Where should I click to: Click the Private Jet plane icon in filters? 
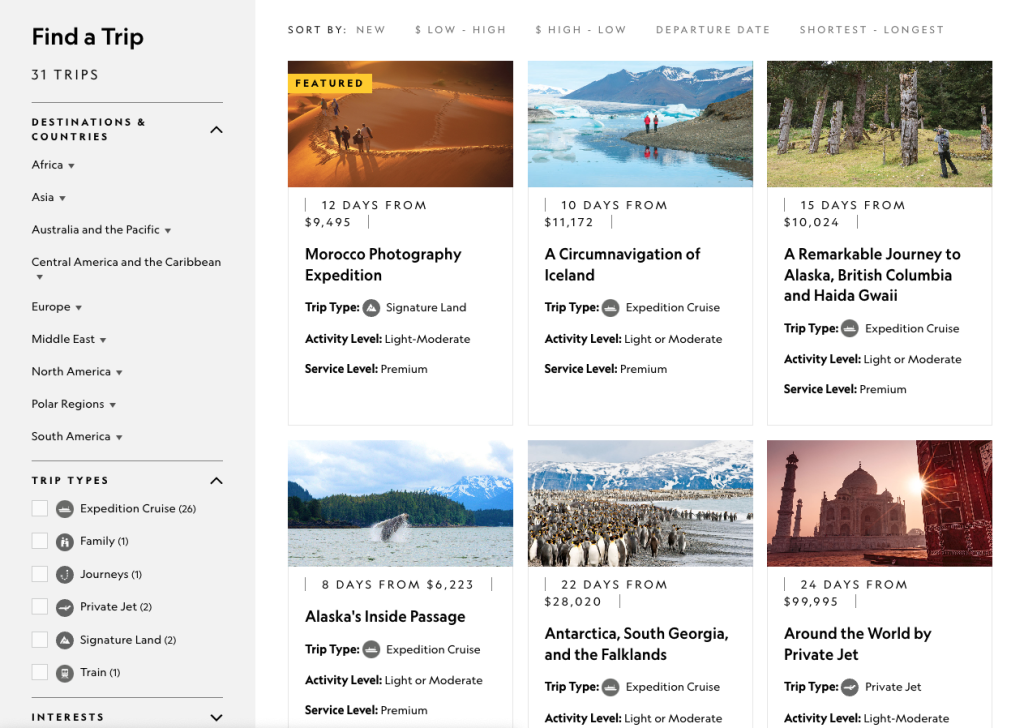(x=65, y=607)
